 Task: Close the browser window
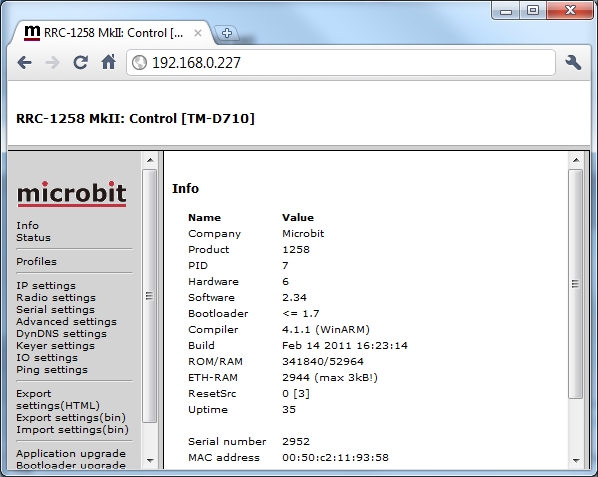click(570, 10)
